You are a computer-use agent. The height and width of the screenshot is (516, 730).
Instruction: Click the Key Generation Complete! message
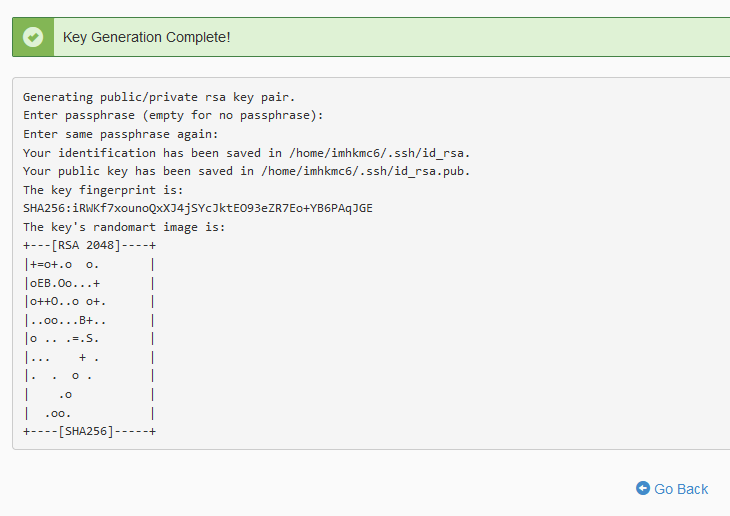146,37
